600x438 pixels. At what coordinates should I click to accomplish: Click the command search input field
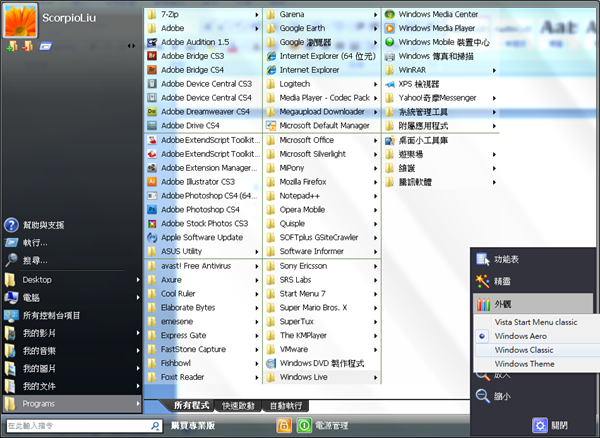[x=78, y=425]
